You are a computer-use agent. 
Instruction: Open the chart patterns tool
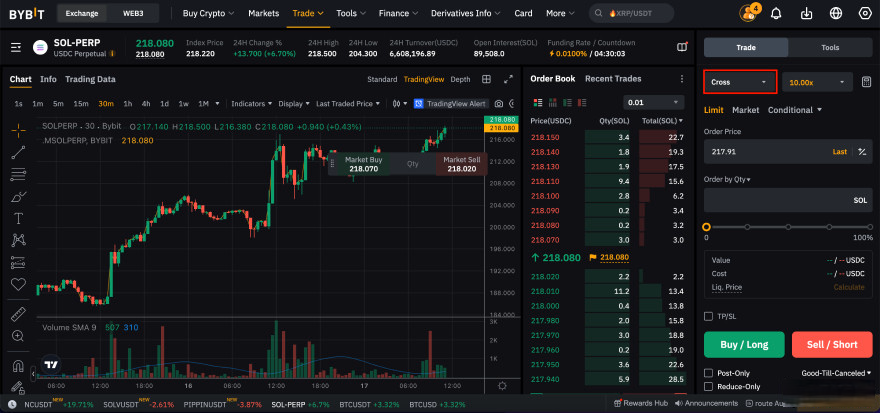coord(18,240)
